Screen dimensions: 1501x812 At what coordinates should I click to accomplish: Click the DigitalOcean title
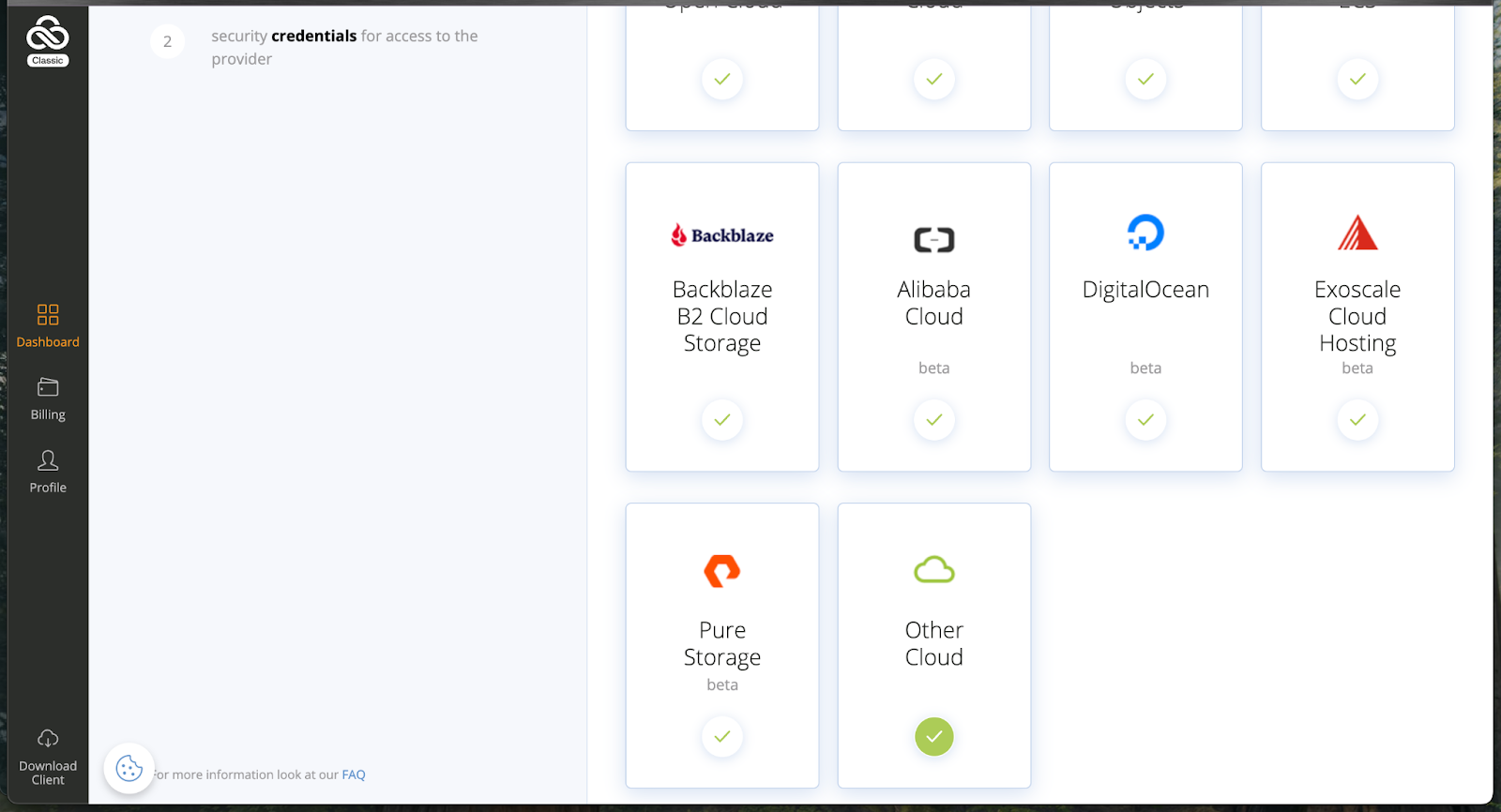1145,290
